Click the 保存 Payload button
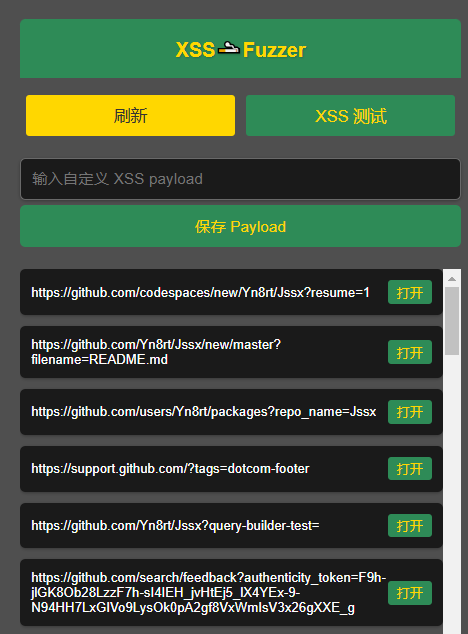This screenshot has width=468, height=634. 240,226
